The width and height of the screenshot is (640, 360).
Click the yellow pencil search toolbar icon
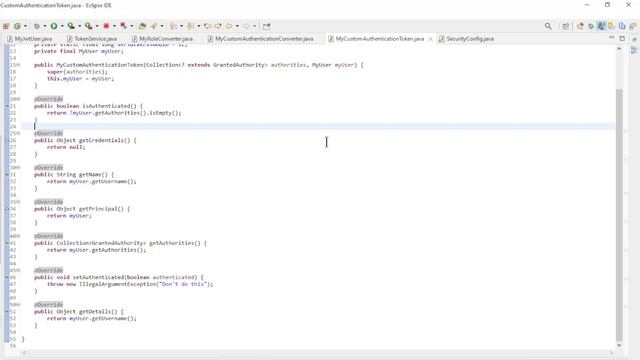[154, 26]
